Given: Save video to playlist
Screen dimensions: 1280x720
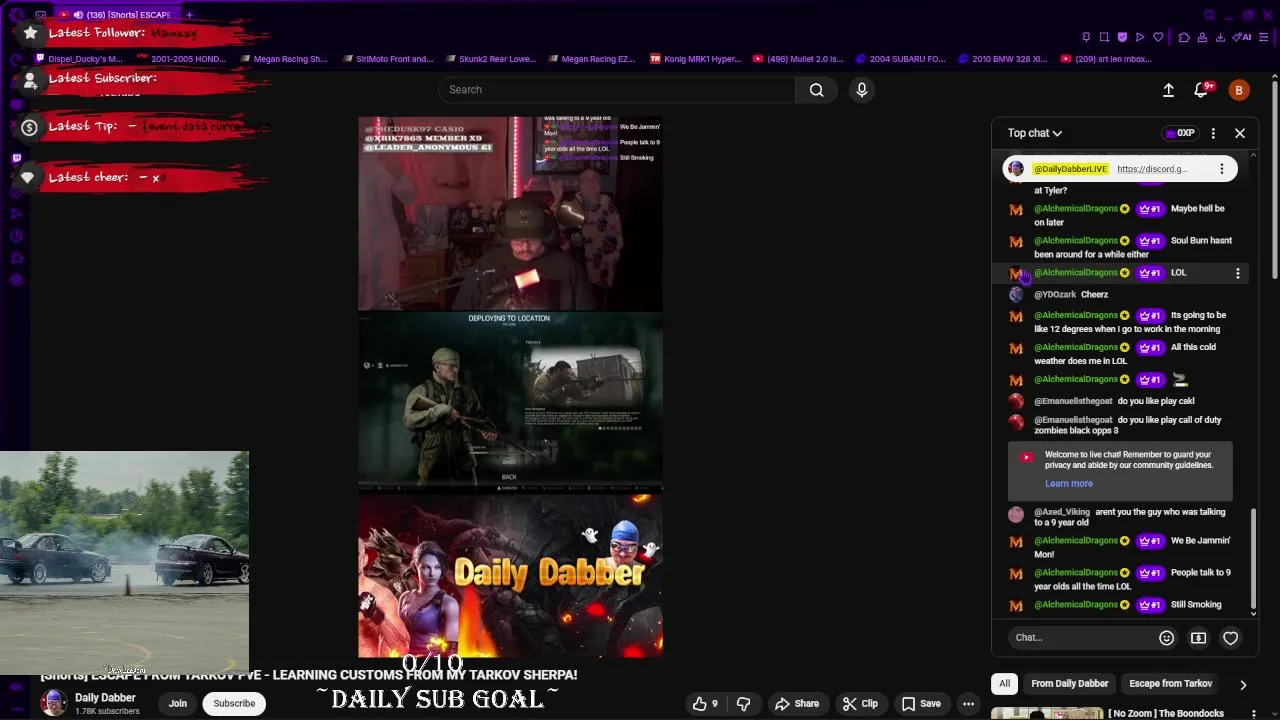Looking at the screenshot, I should (x=921, y=704).
